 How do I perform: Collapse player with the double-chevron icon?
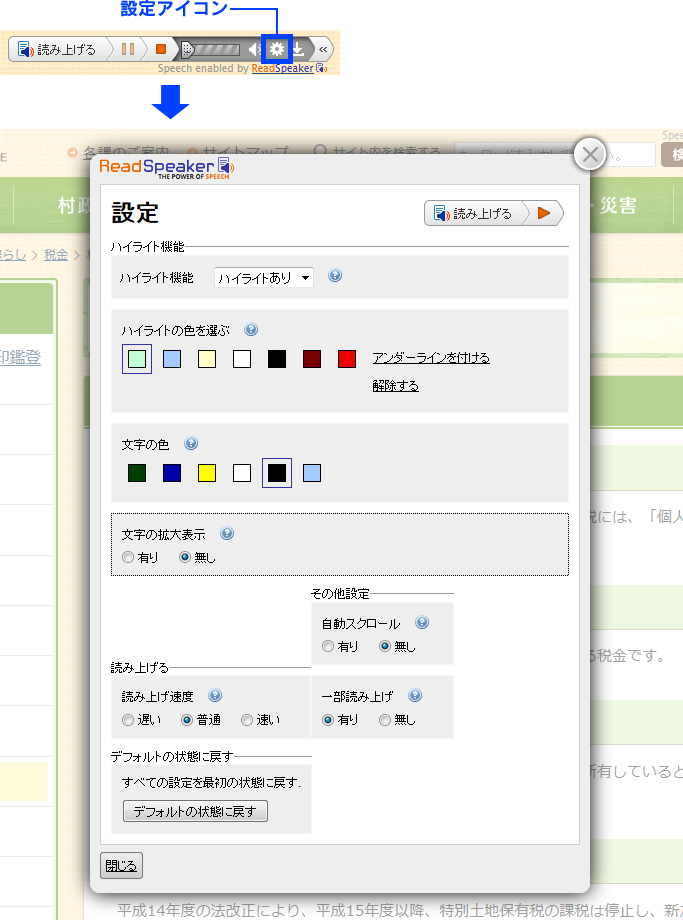(x=323, y=49)
